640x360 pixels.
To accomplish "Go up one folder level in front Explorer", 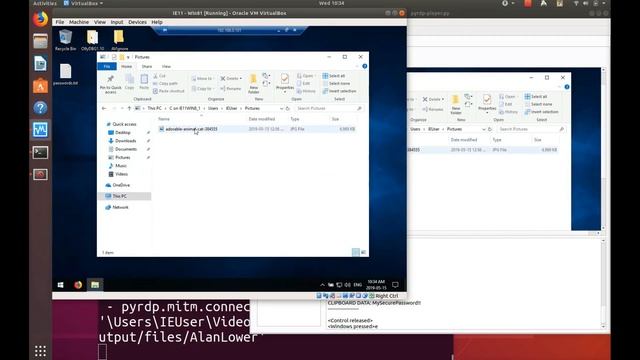I will coord(129,108).
